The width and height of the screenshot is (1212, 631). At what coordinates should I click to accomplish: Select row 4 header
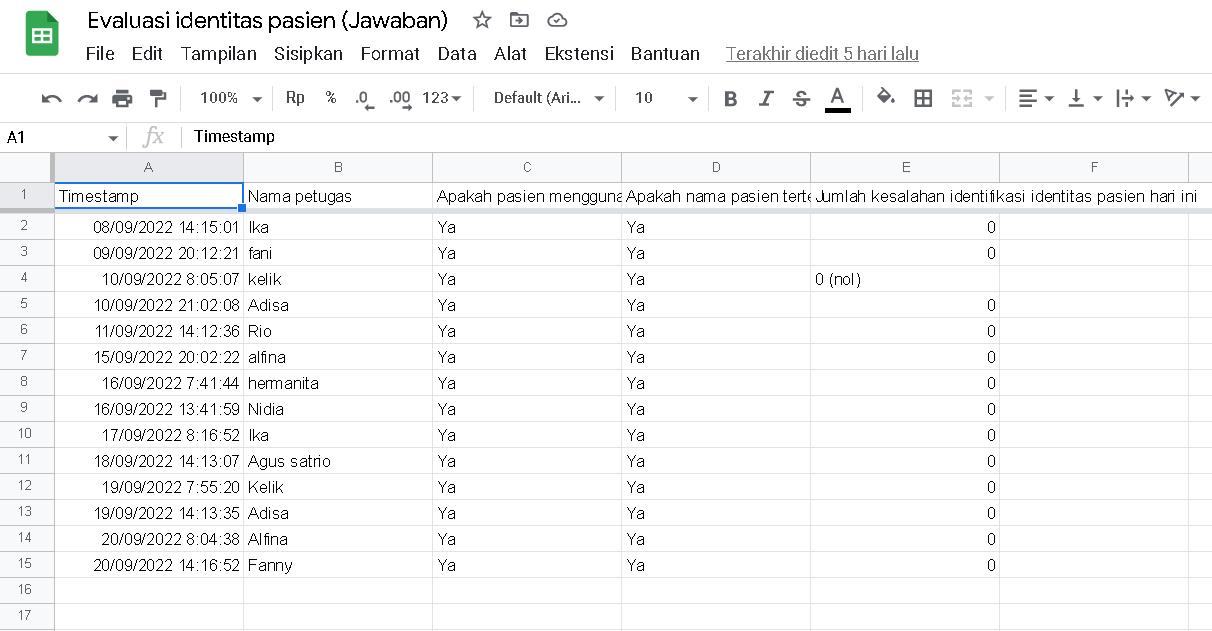coord(26,279)
